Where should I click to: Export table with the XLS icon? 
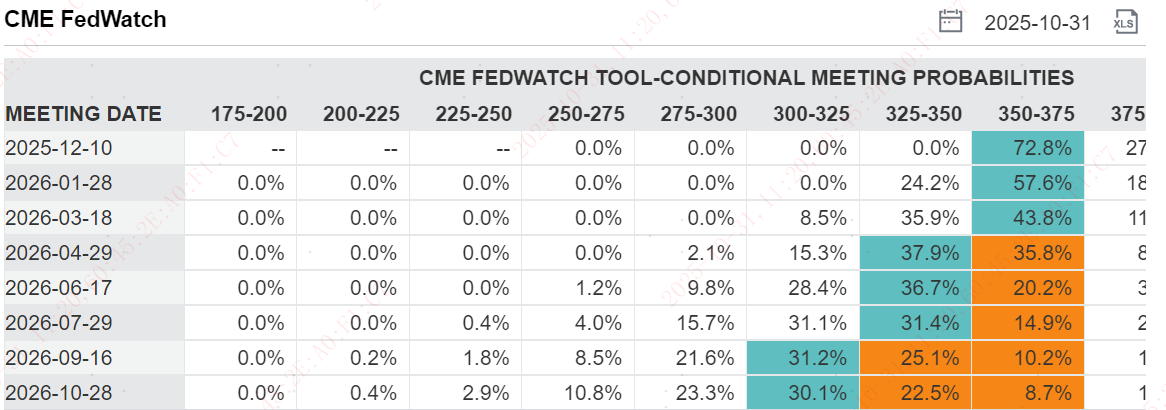[x=1126, y=21]
